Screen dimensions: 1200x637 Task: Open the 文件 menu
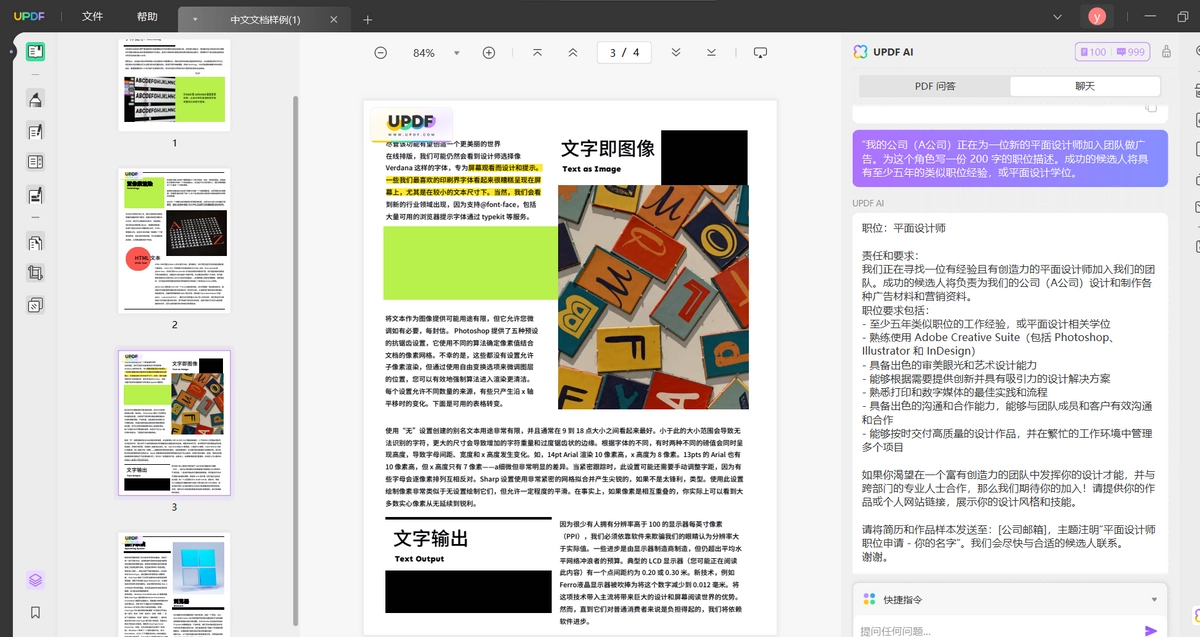[92, 17]
